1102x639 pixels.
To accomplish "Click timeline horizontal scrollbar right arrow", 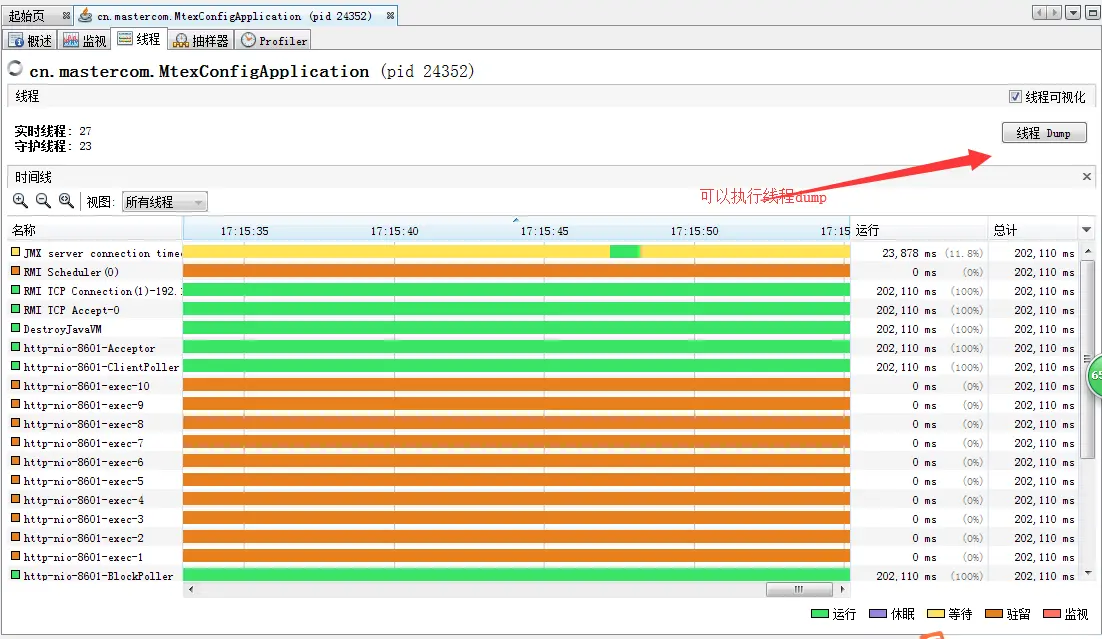I will click(842, 589).
